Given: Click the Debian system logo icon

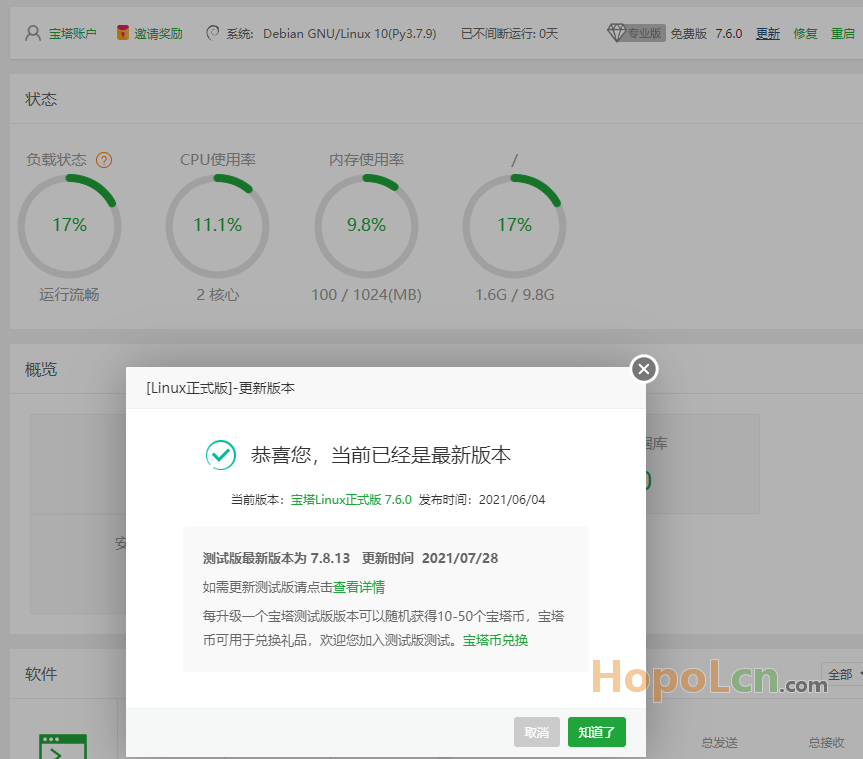Looking at the screenshot, I should [212, 33].
